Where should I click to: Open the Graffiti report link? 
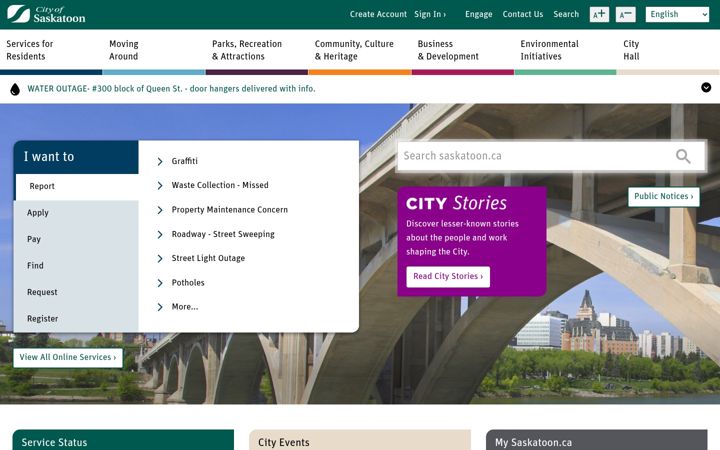coord(185,161)
